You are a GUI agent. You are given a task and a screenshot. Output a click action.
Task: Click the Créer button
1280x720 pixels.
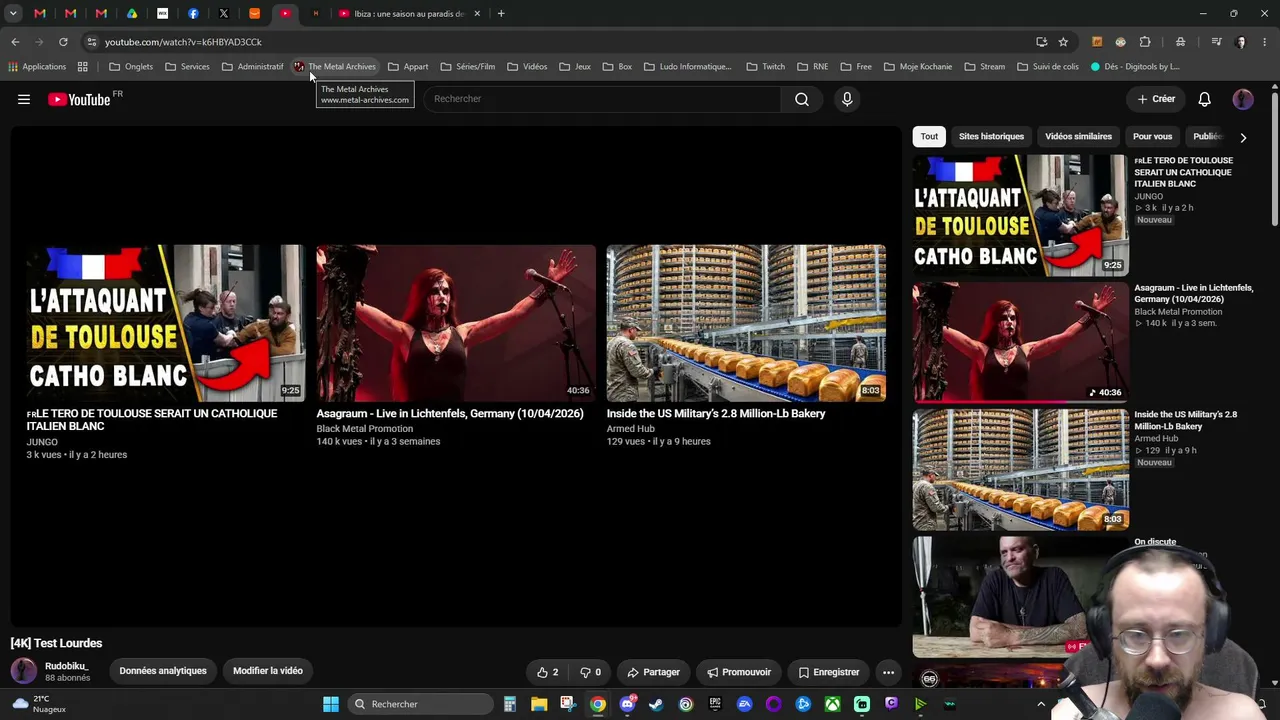point(1156,99)
